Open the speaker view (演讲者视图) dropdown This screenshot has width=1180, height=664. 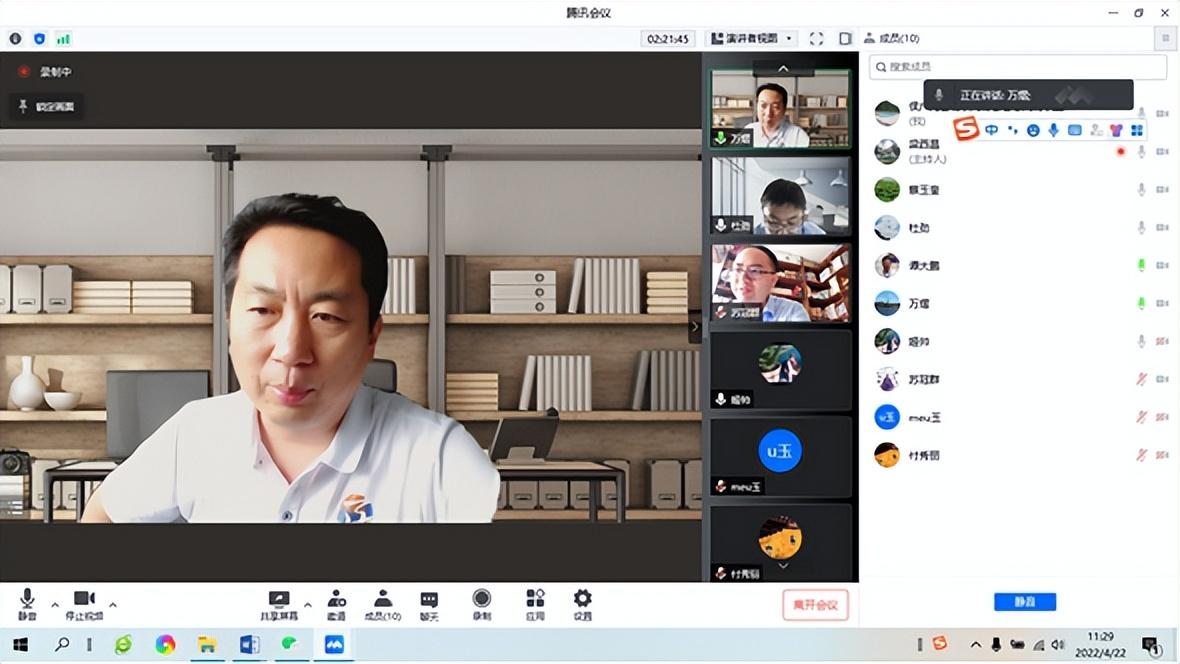point(751,39)
